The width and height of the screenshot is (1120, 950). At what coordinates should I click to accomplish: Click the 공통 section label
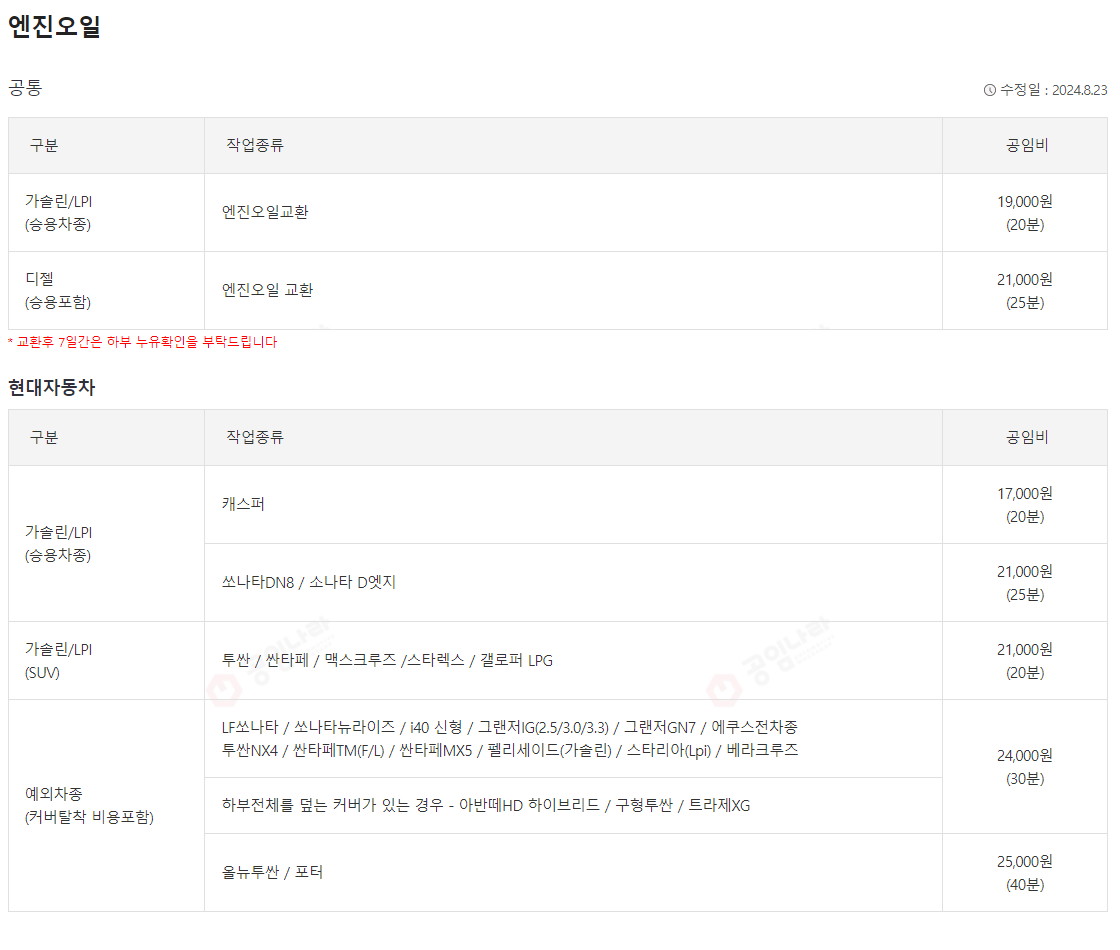point(25,88)
